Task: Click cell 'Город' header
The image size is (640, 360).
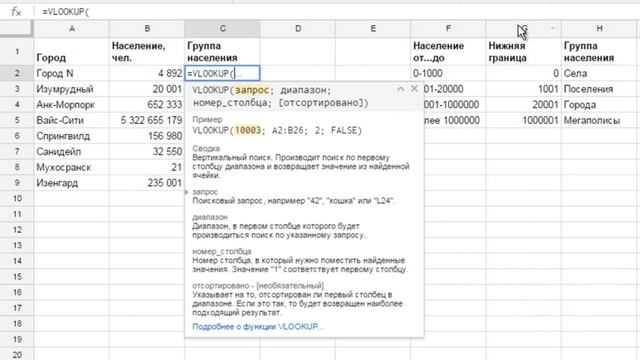Action: click(72, 51)
